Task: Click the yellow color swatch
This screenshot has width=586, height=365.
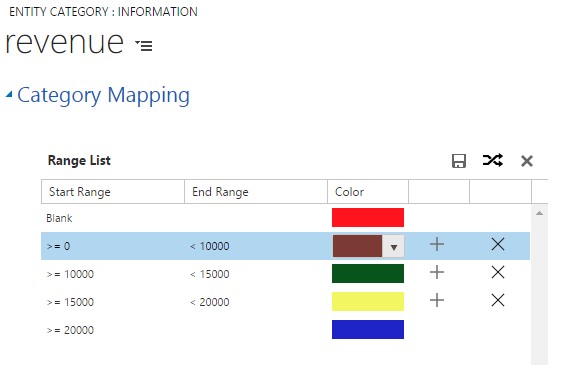Action: pyautogui.click(x=368, y=301)
